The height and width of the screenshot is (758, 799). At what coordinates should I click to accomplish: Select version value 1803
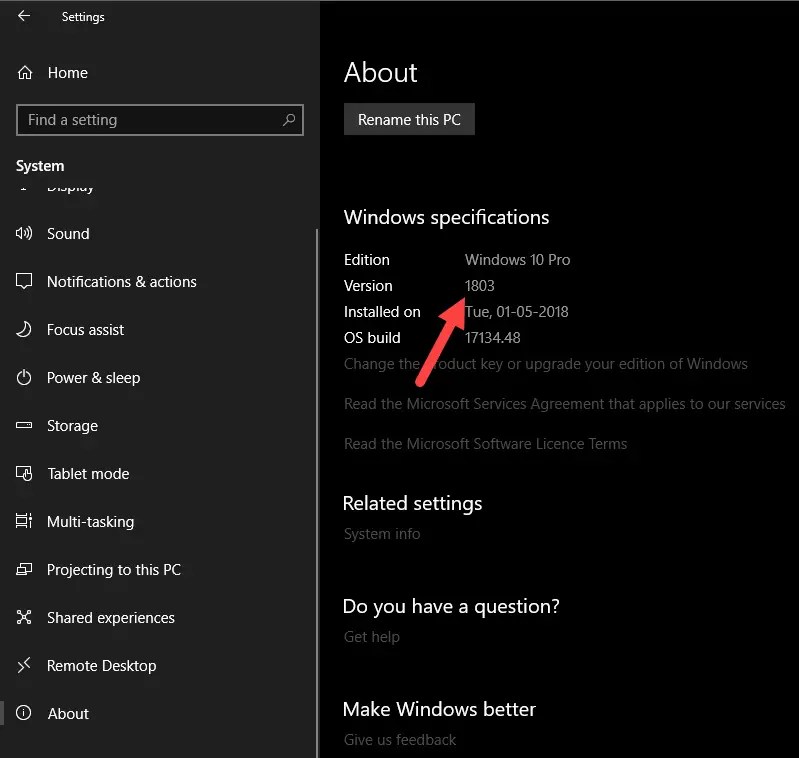[x=480, y=286]
